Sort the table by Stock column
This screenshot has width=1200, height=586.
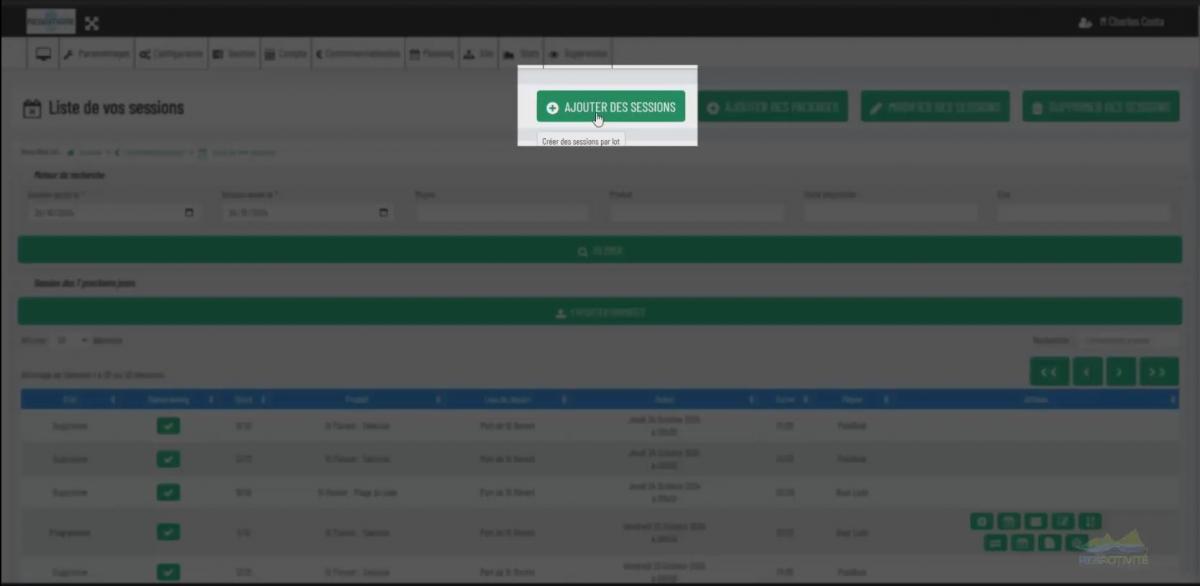[243, 399]
